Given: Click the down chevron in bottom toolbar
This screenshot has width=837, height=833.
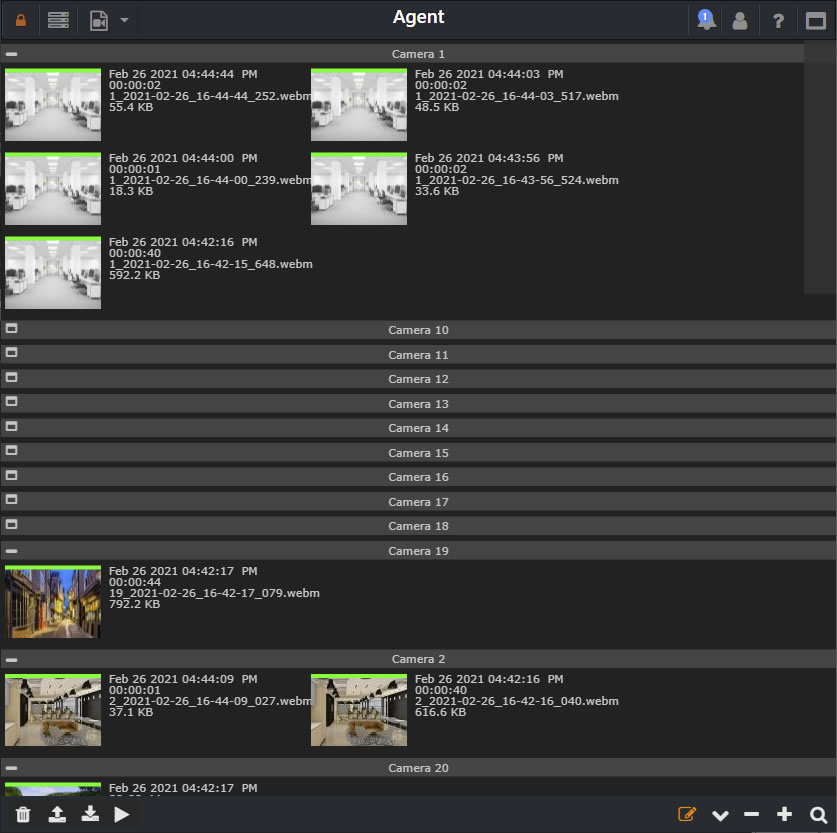Looking at the screenshot, I should pyautogui.click(x=720, y=815).
